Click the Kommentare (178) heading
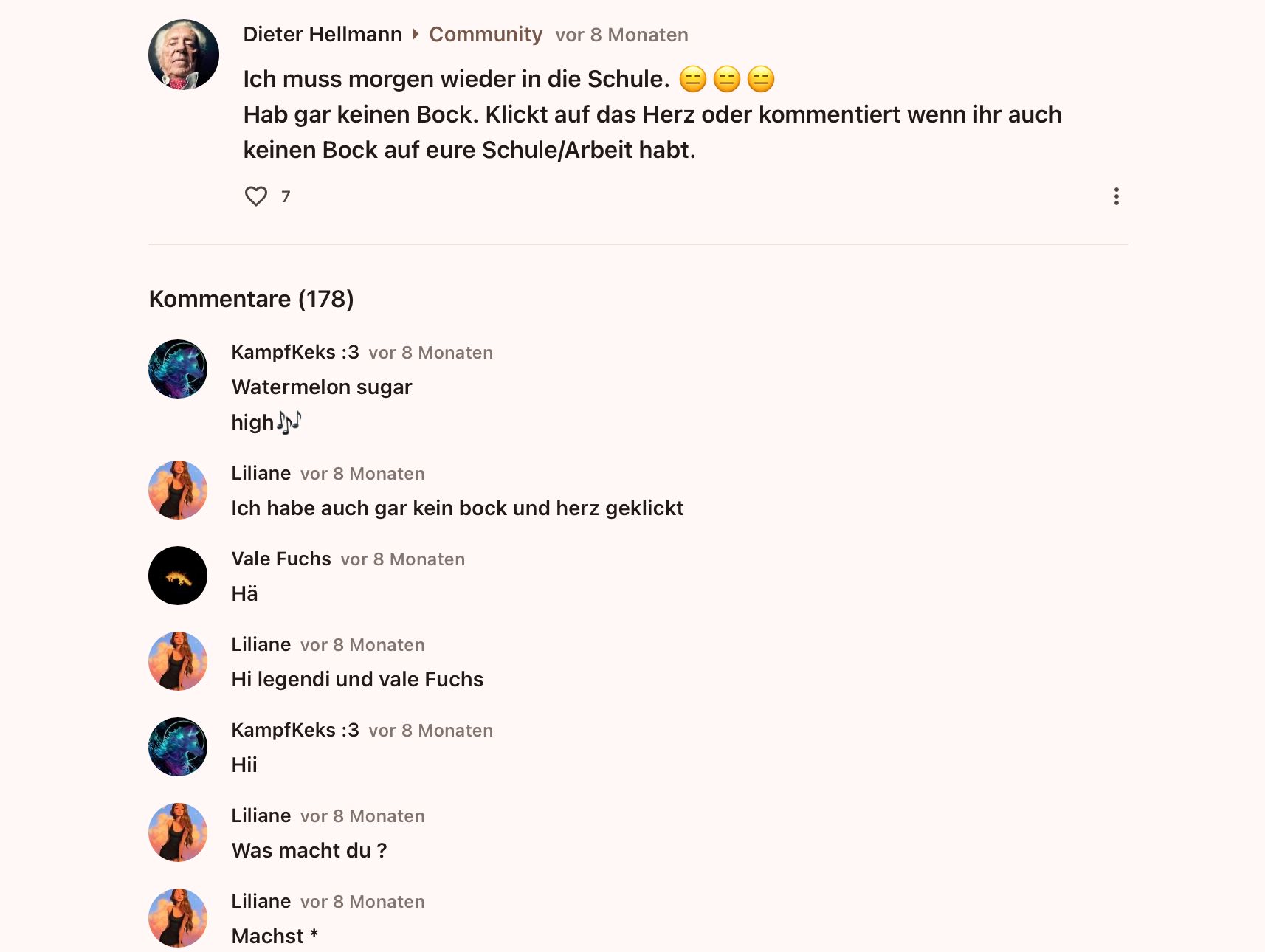This screenshot has width=1265, height=952. point(252,299)
